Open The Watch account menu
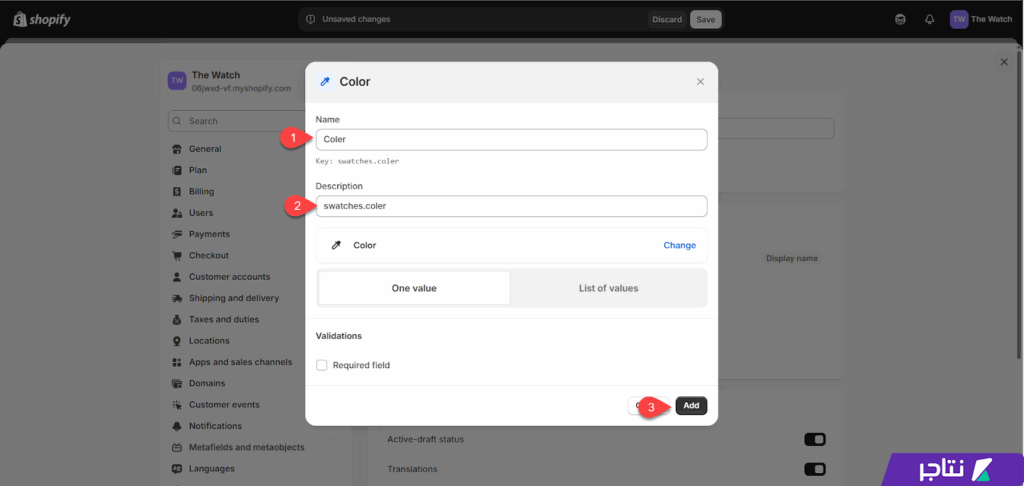Viewport: 1024px width, 486px height. point(980,19)
